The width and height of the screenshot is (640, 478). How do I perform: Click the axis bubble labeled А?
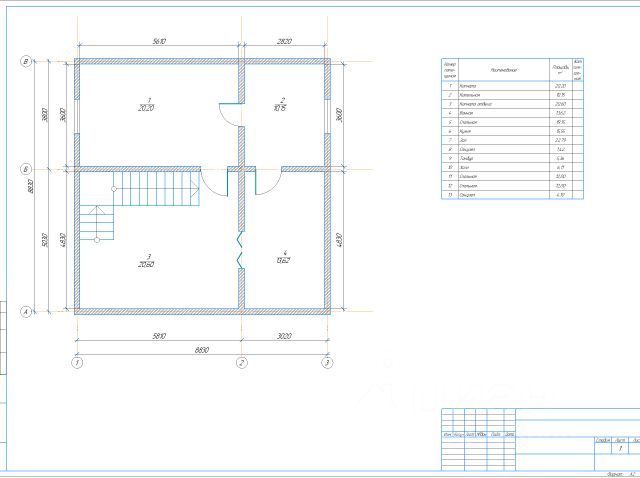point(26,311)
